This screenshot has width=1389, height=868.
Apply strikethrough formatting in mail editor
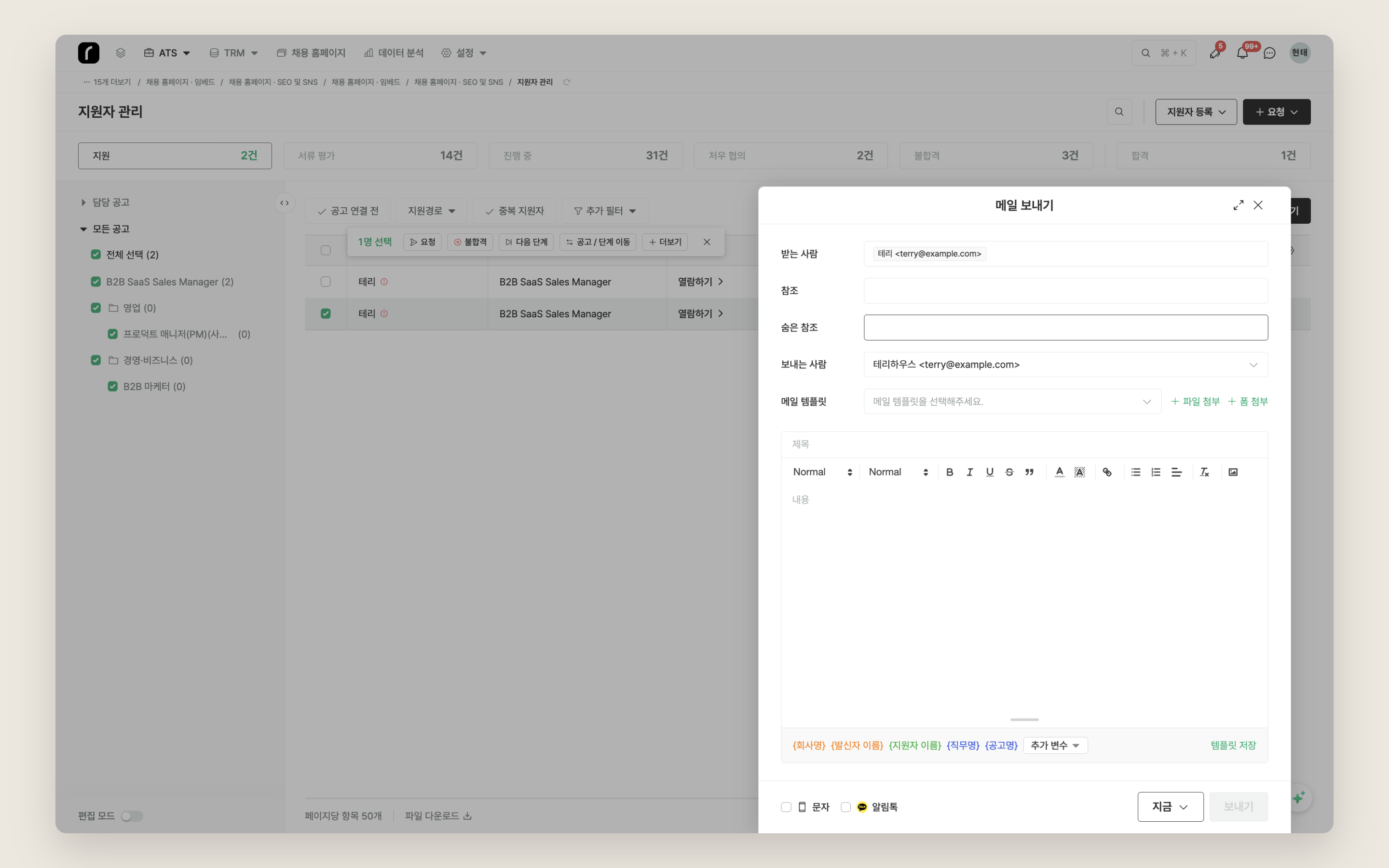click(x=1009, y=472)
